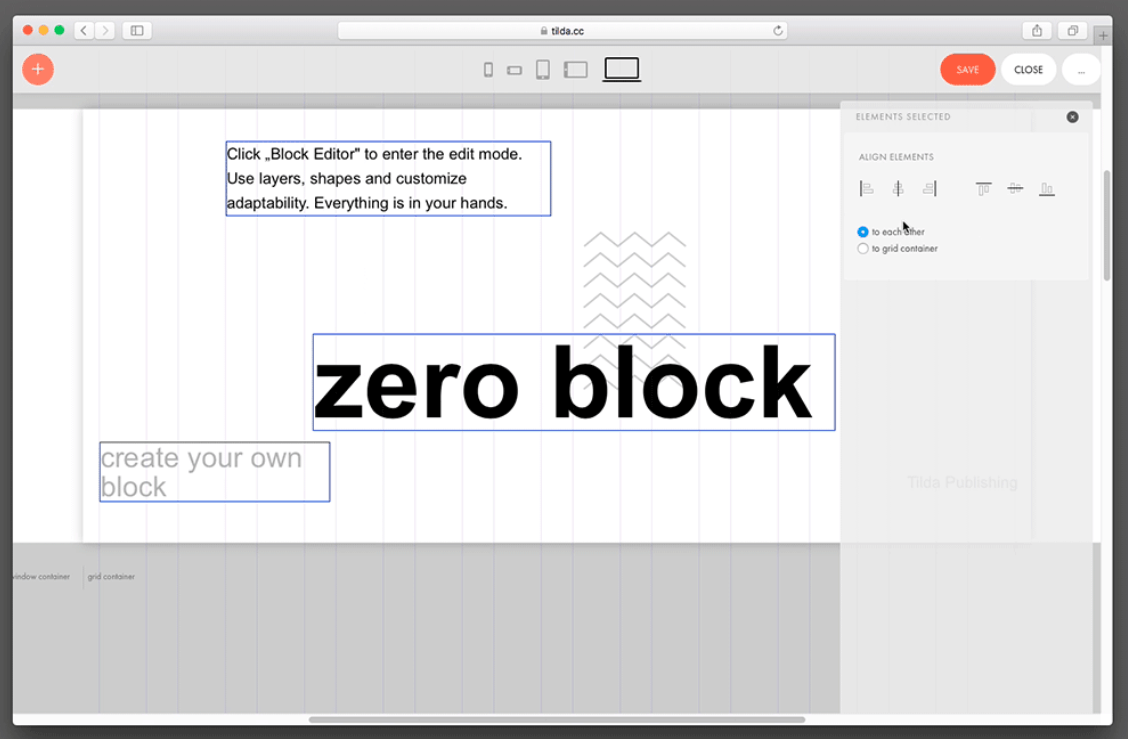Switch to landscape tablet screen view

pyautogui.click(x=576, y=70)
